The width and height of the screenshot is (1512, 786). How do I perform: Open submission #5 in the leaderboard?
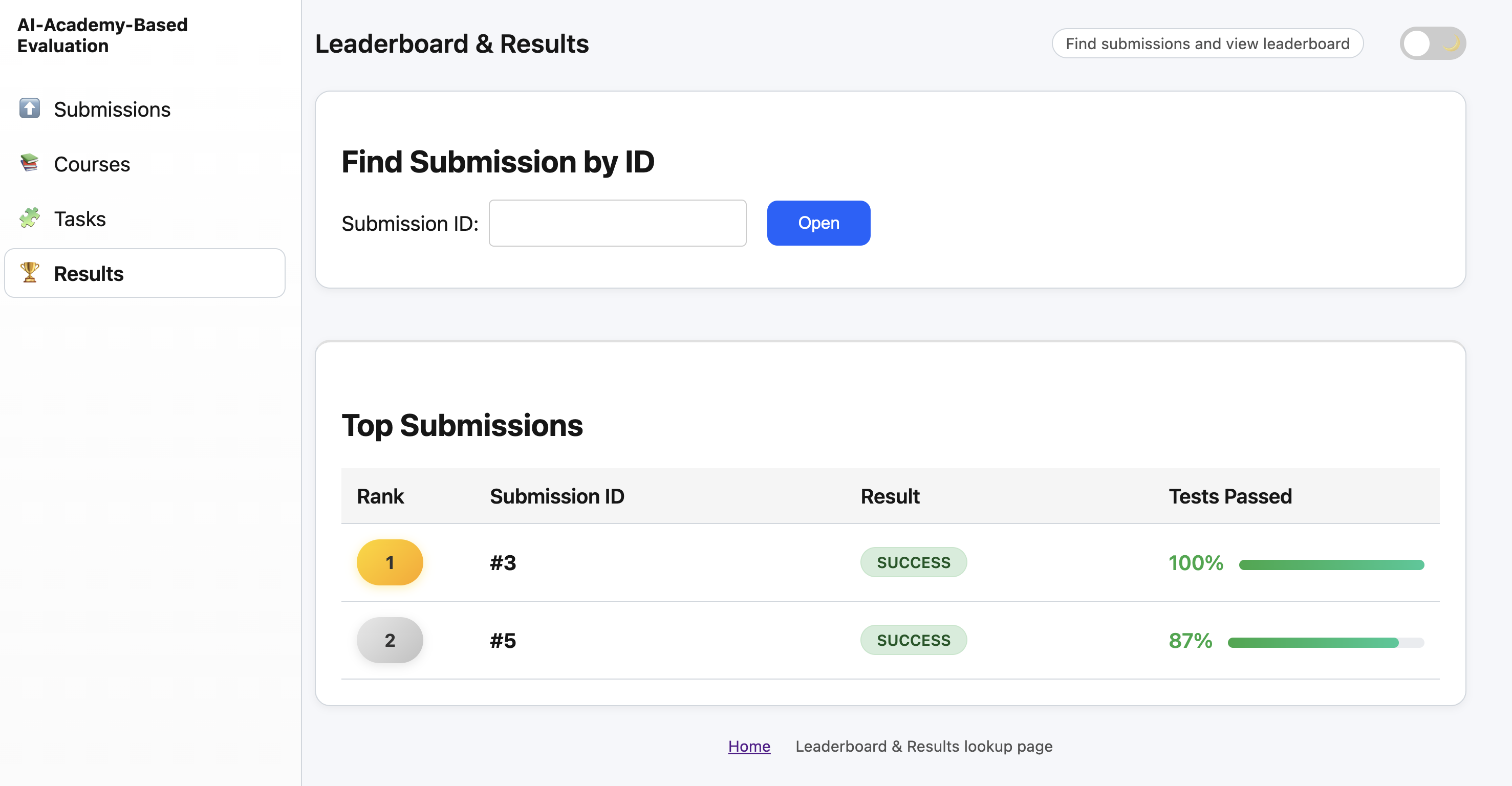coord(503,640)
